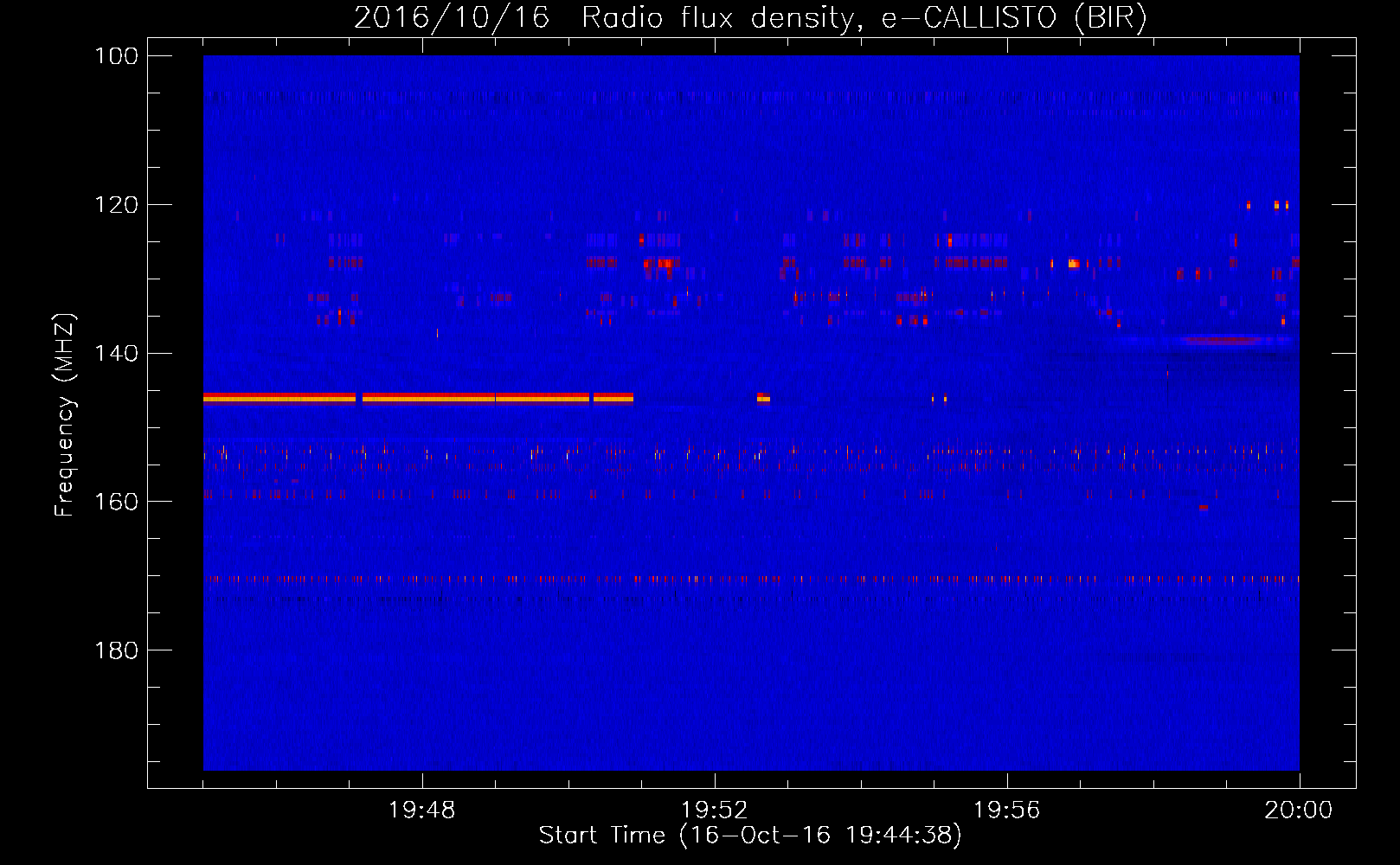Click the '180' frequency tick label
1400x865 pixels.
(x=116, y=650)
